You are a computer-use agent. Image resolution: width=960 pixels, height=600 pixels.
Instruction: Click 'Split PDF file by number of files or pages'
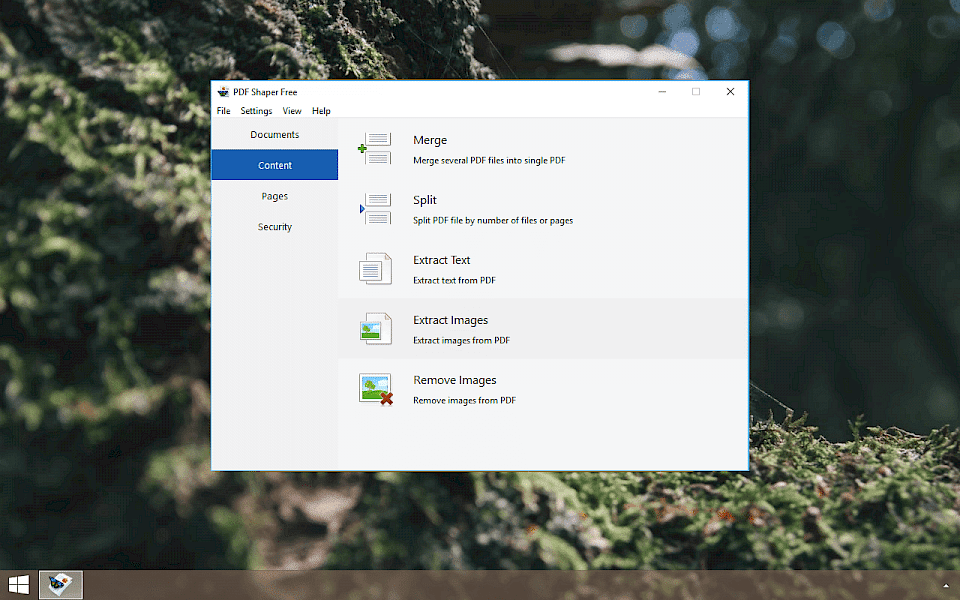pyautogui.click(x=493, y=220)
